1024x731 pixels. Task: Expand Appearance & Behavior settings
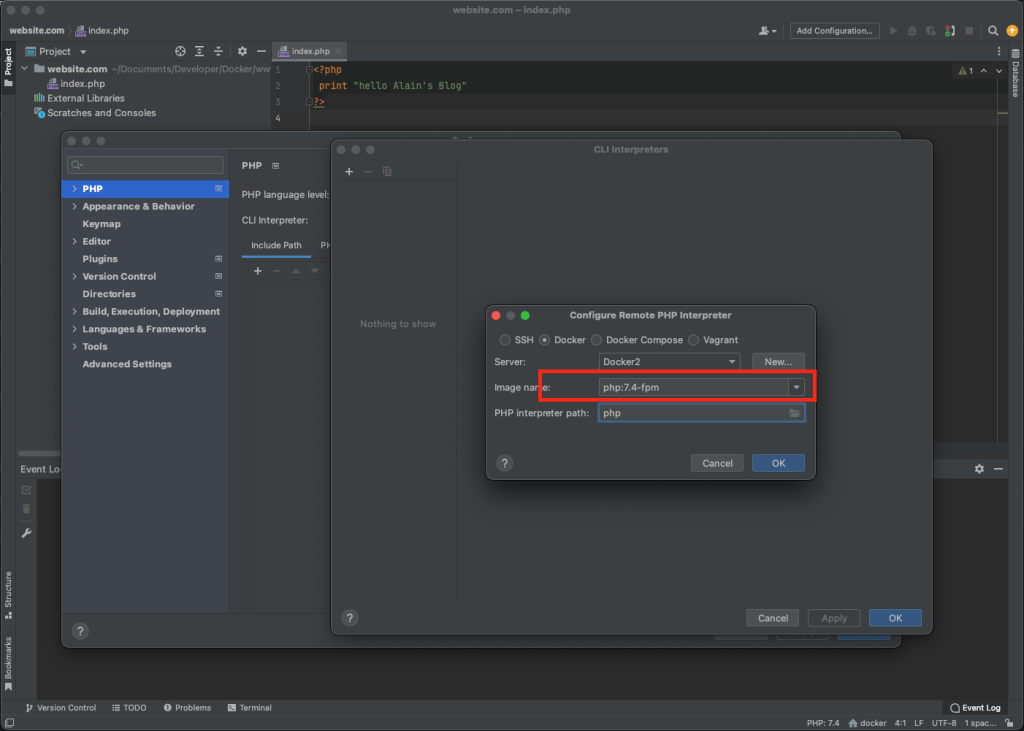coord(74,206)
